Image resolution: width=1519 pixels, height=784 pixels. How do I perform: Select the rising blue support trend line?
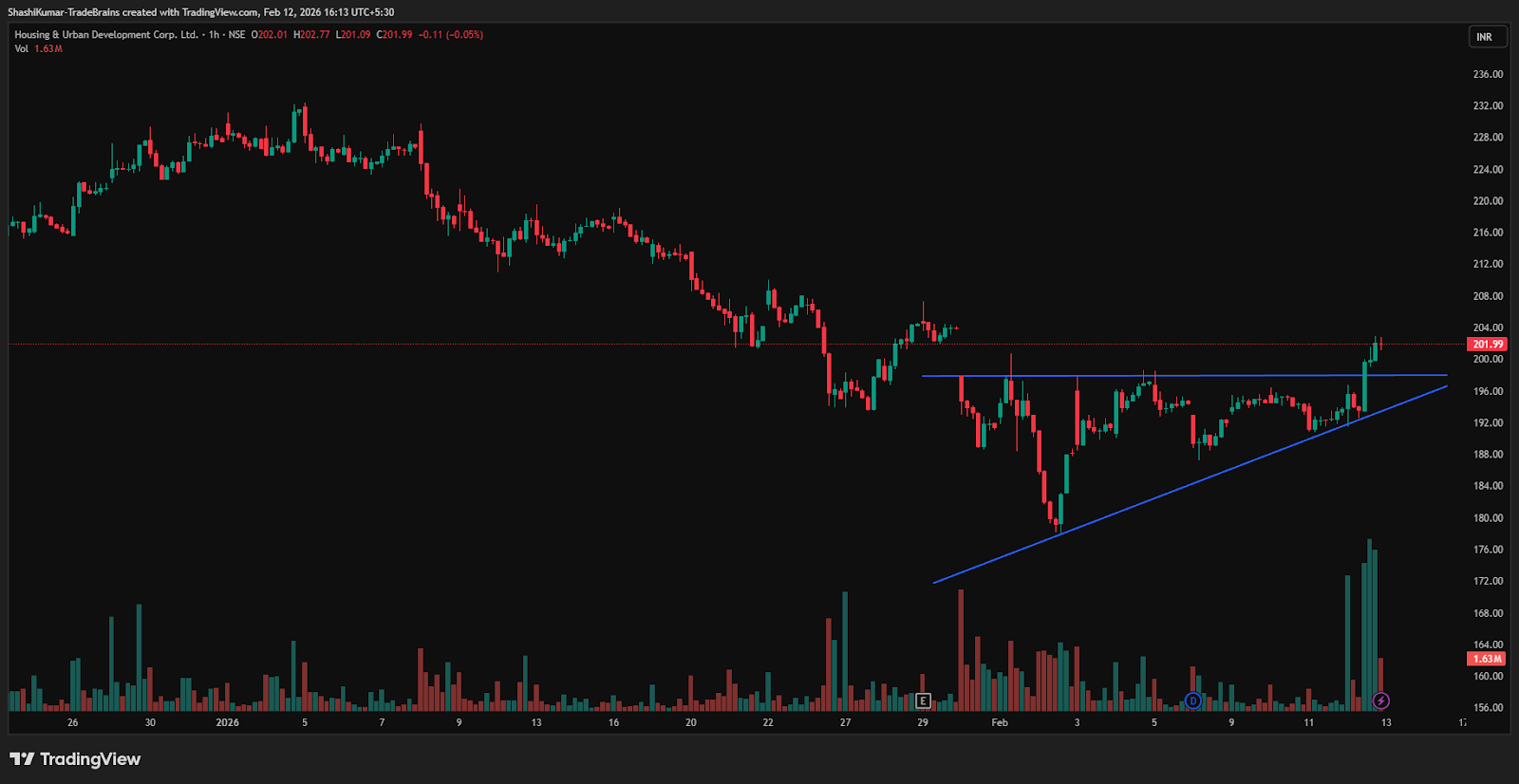(x=1187, y=484)
